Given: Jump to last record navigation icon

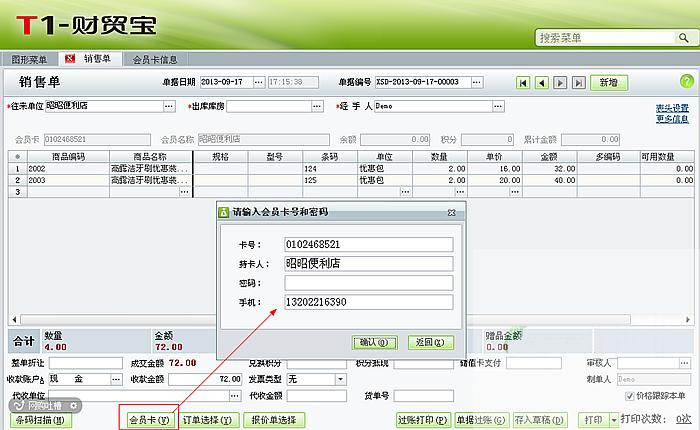Looking at the screenshot, I should pos(579,83).
